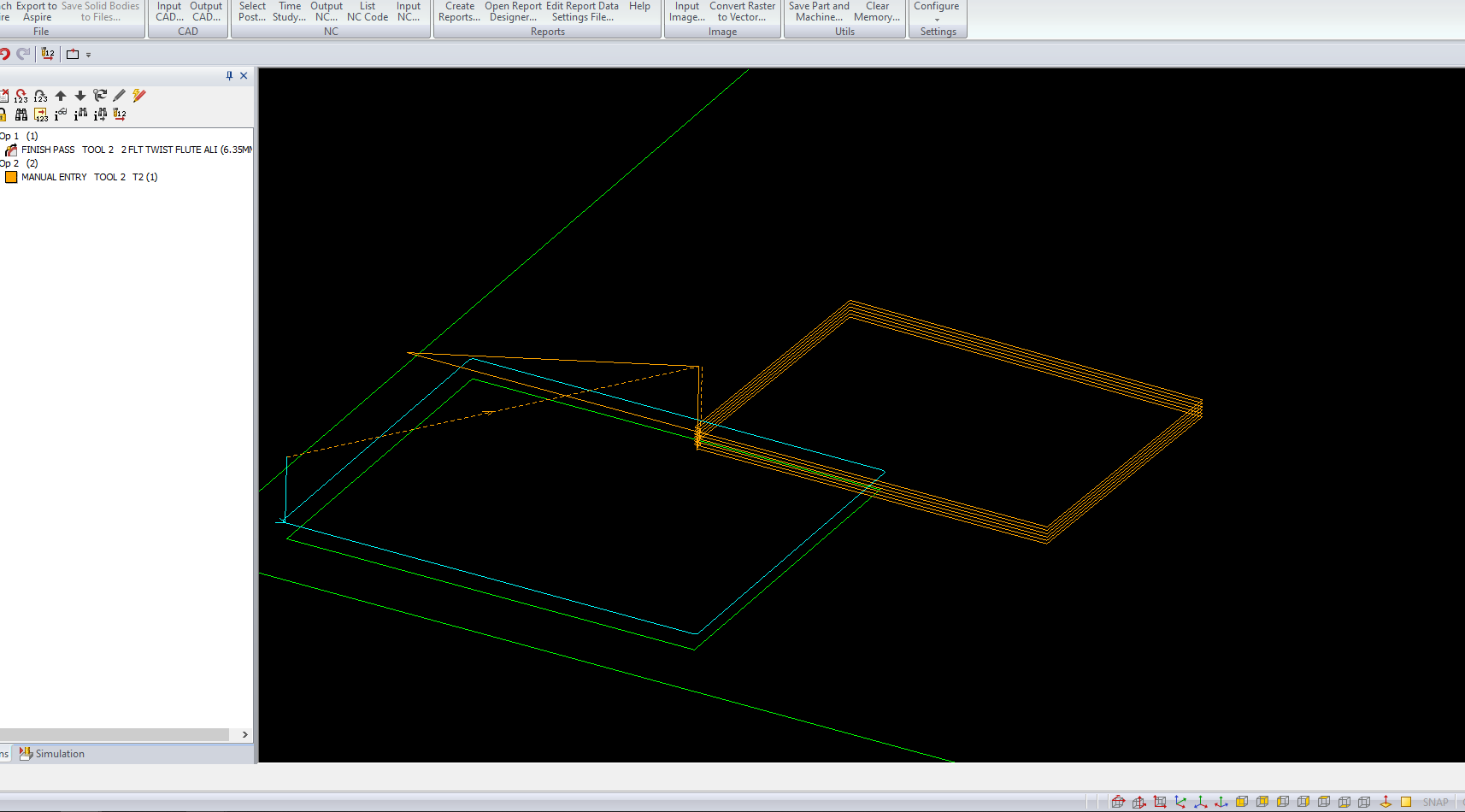Click the List NC Code button
Screen dimensions: 1465x812
368,12
